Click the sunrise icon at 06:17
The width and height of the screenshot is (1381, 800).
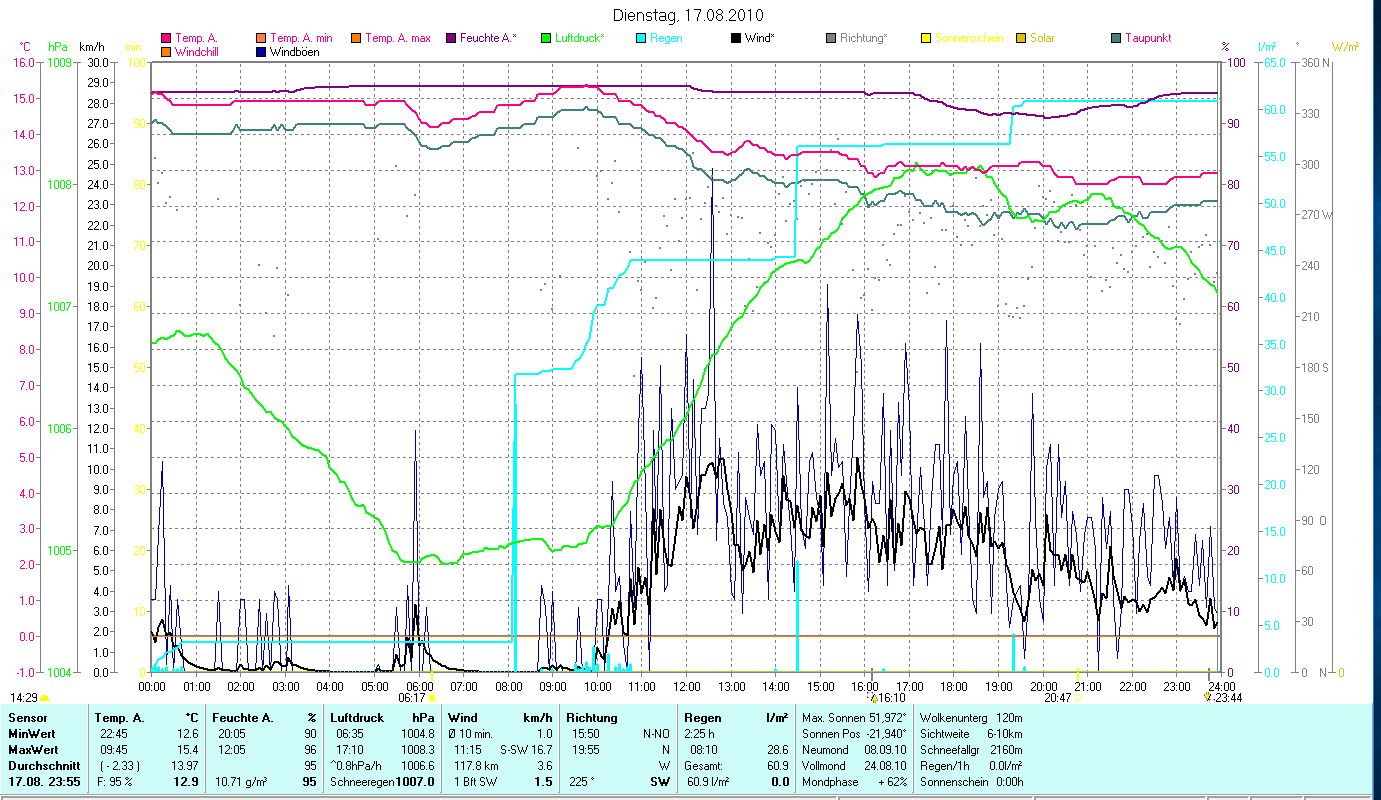point(433,698)
